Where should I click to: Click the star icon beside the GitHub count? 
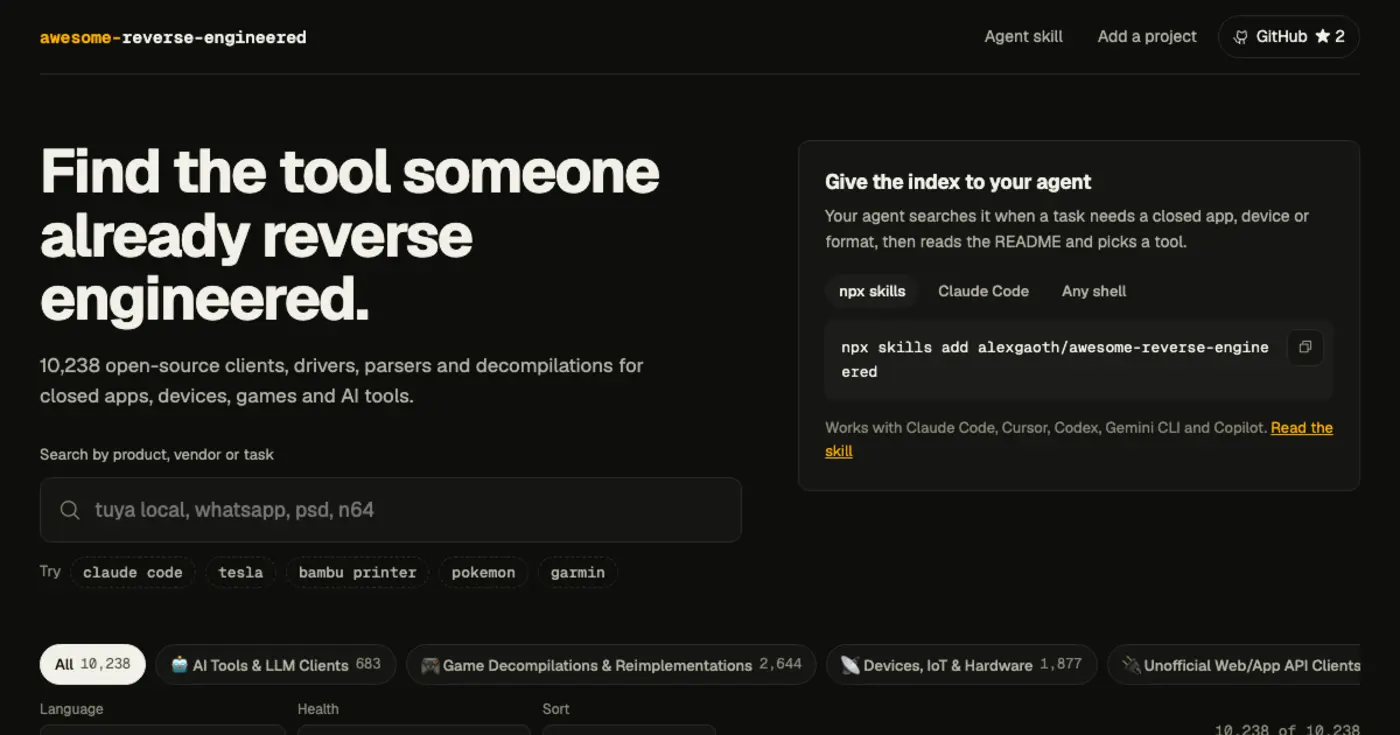coord(1322,37)
